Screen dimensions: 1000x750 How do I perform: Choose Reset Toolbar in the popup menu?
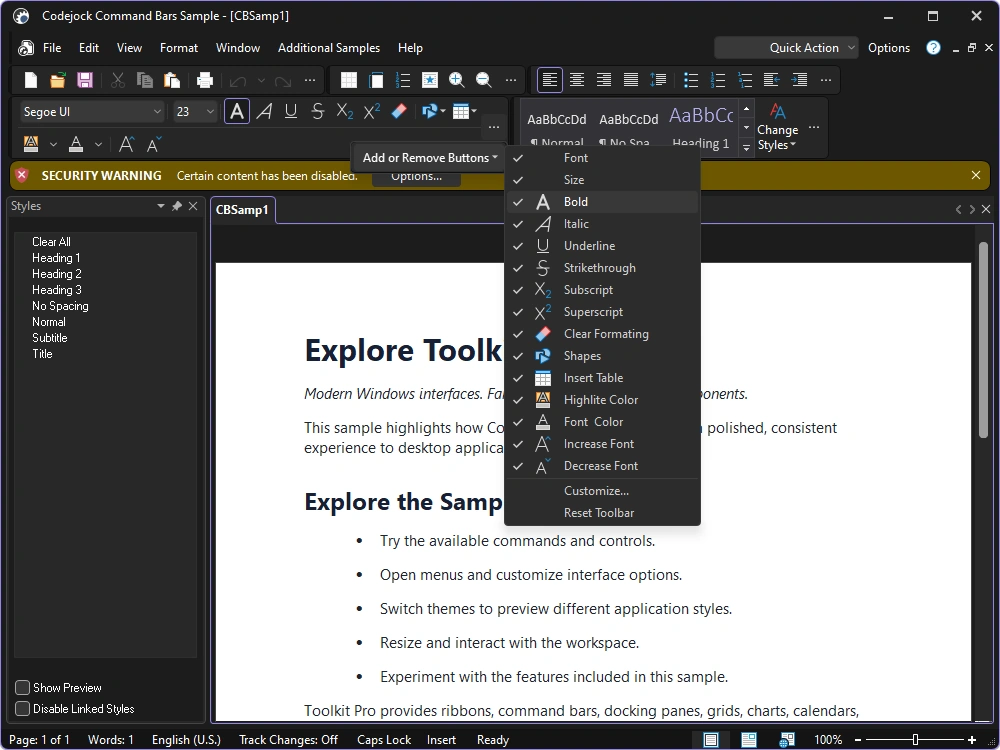click(602, 513)
